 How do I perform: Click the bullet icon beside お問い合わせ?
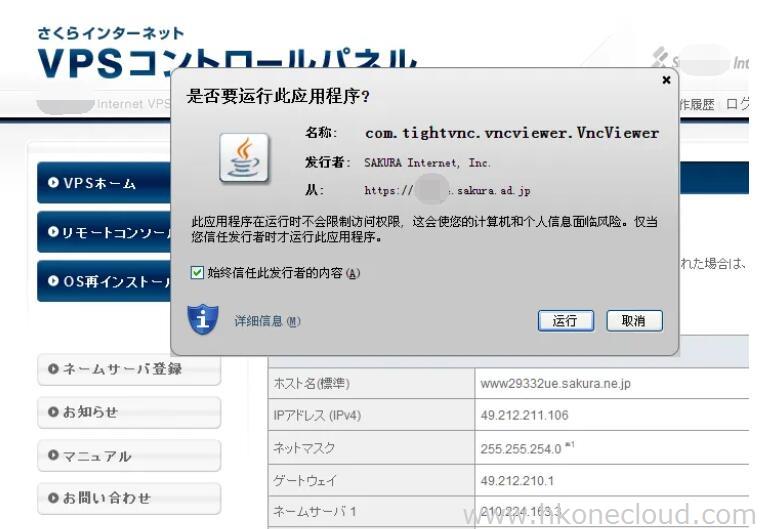click(x=53, y=498)
